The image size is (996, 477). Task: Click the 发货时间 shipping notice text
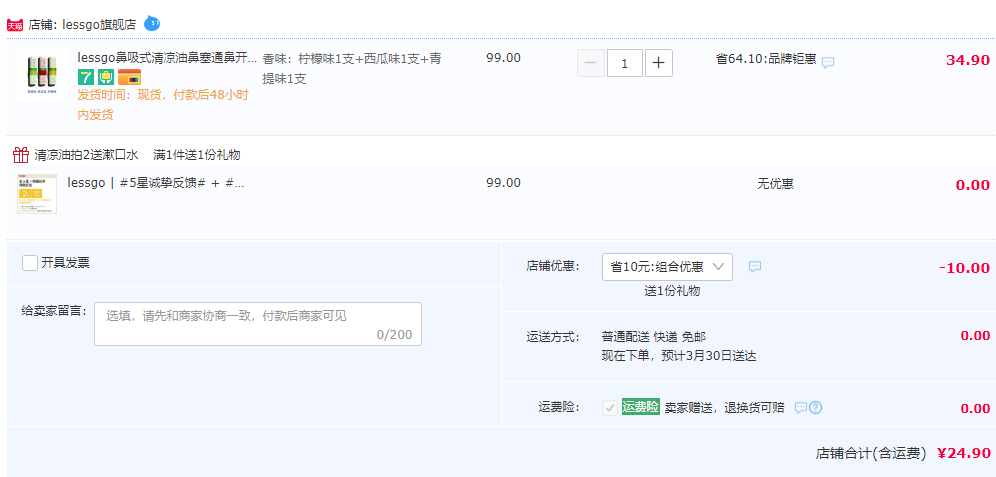163,105
